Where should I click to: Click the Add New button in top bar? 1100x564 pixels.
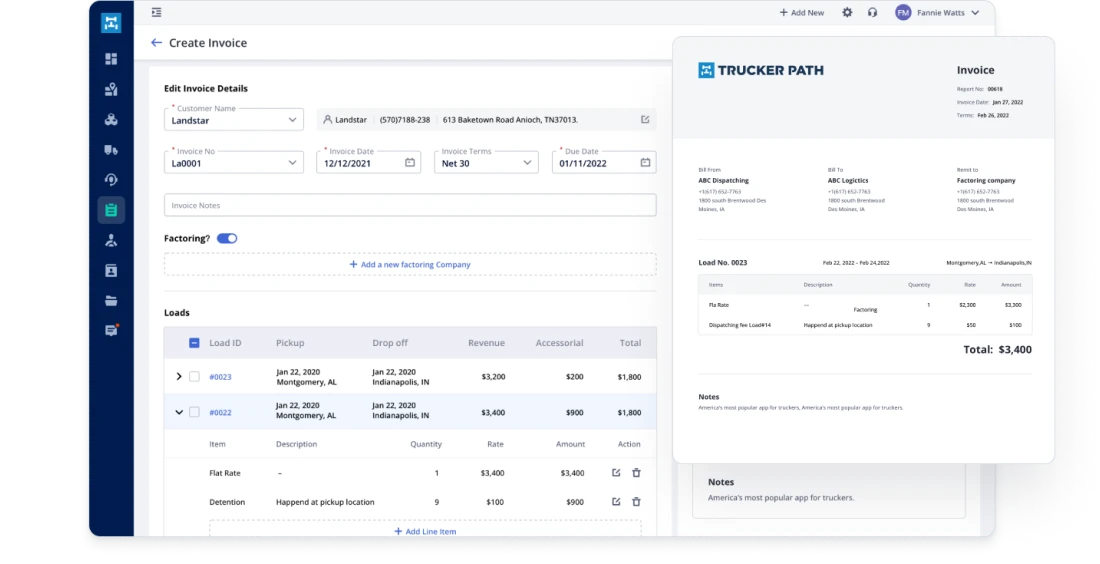tap(802, 13)
